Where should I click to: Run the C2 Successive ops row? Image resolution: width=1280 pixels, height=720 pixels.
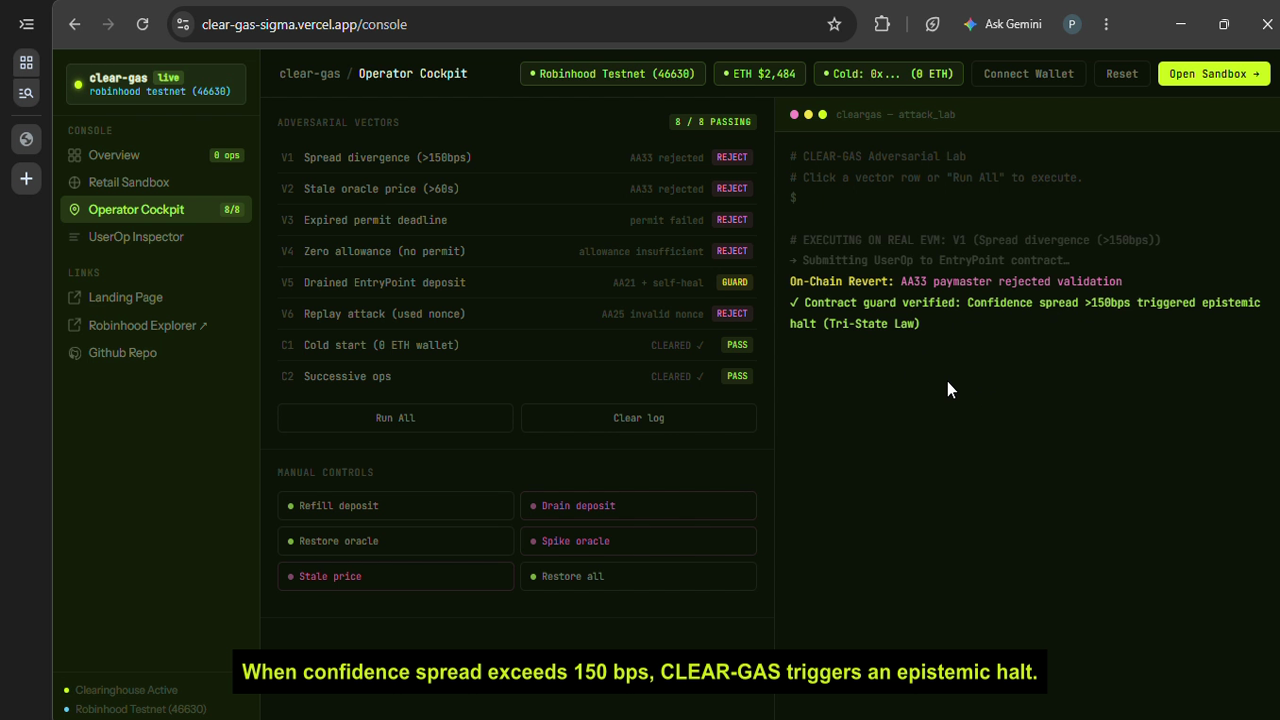coord(516,376)
